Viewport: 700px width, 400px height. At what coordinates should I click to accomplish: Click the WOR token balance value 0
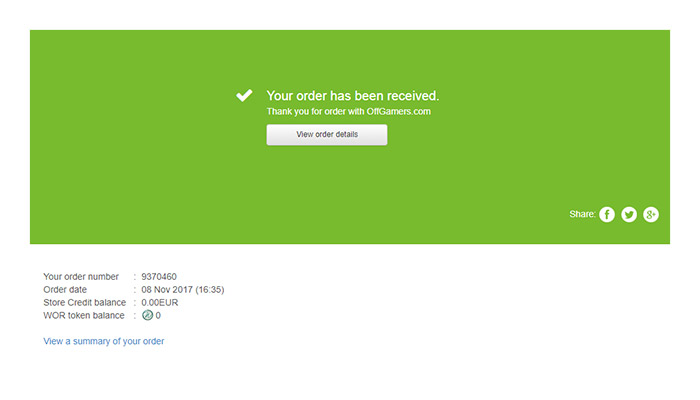[x=158, y=315]
